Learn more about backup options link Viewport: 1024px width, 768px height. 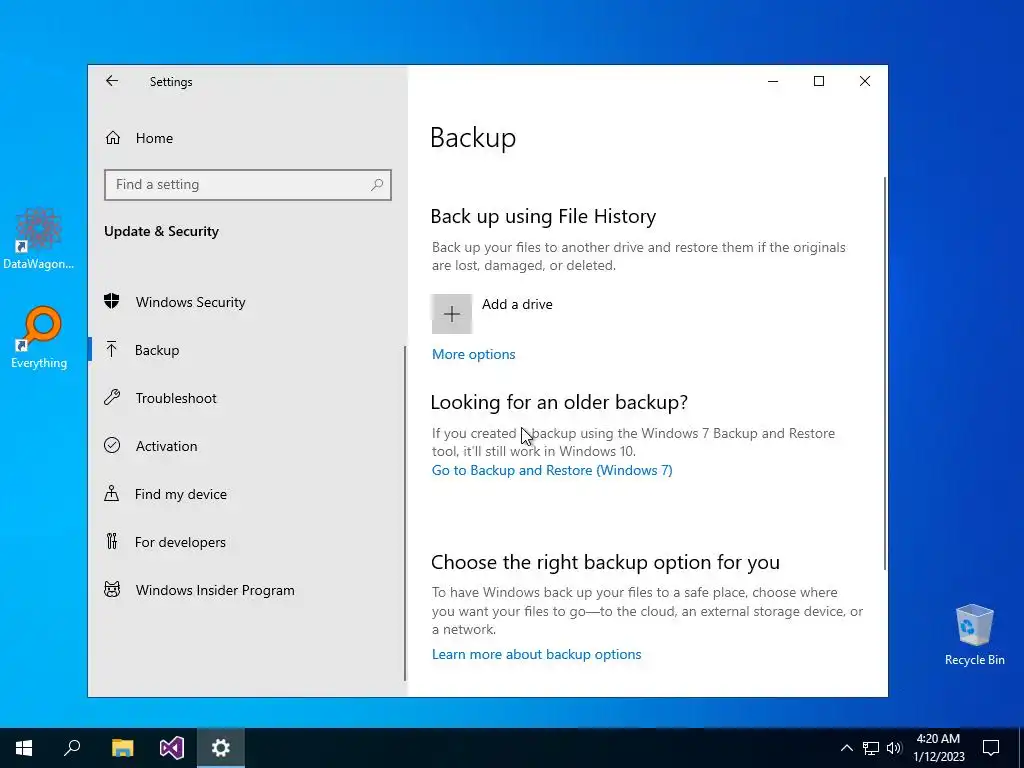536,654
